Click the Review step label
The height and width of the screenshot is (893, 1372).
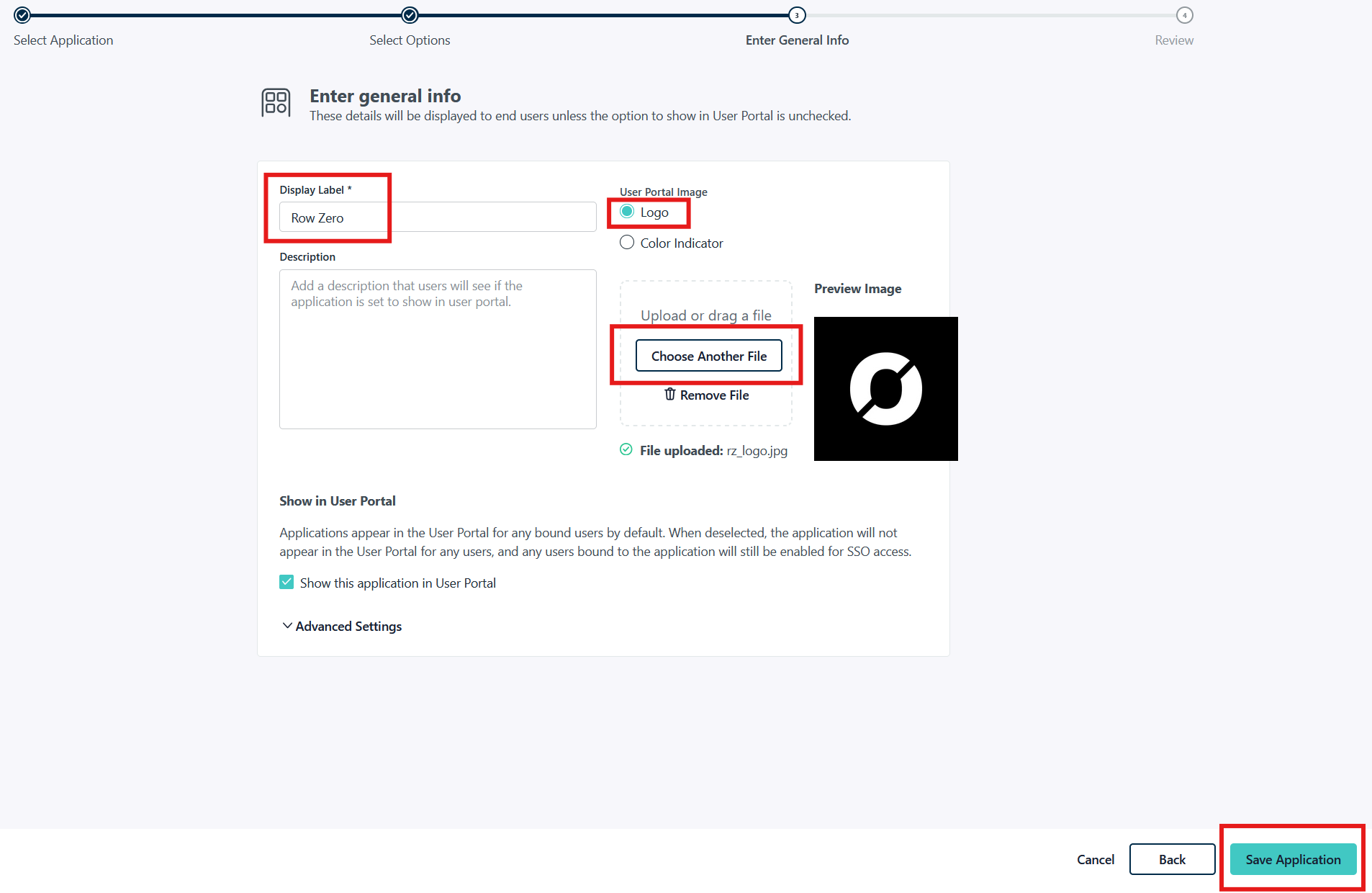pyautogui.click(x=1173, y=40)
